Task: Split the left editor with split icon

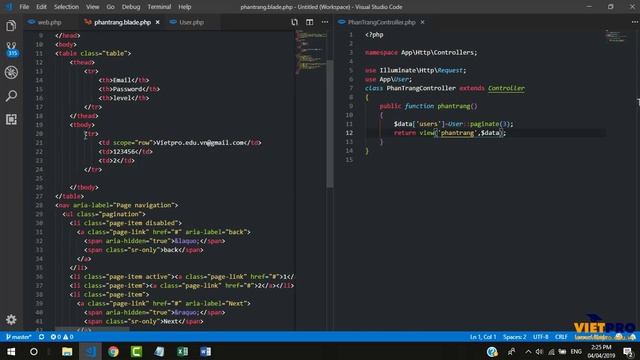Action: click(x=309, y=22)
